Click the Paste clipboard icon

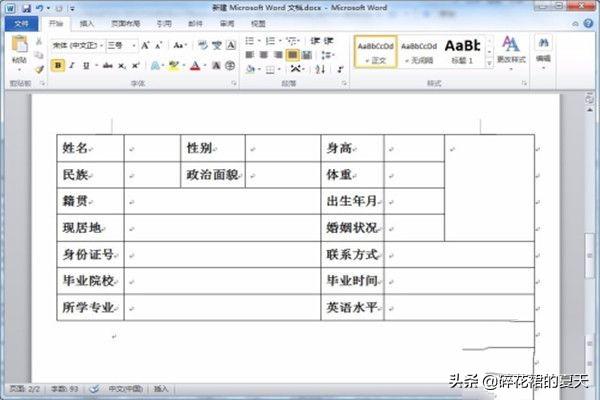click(x=19, y=45)
